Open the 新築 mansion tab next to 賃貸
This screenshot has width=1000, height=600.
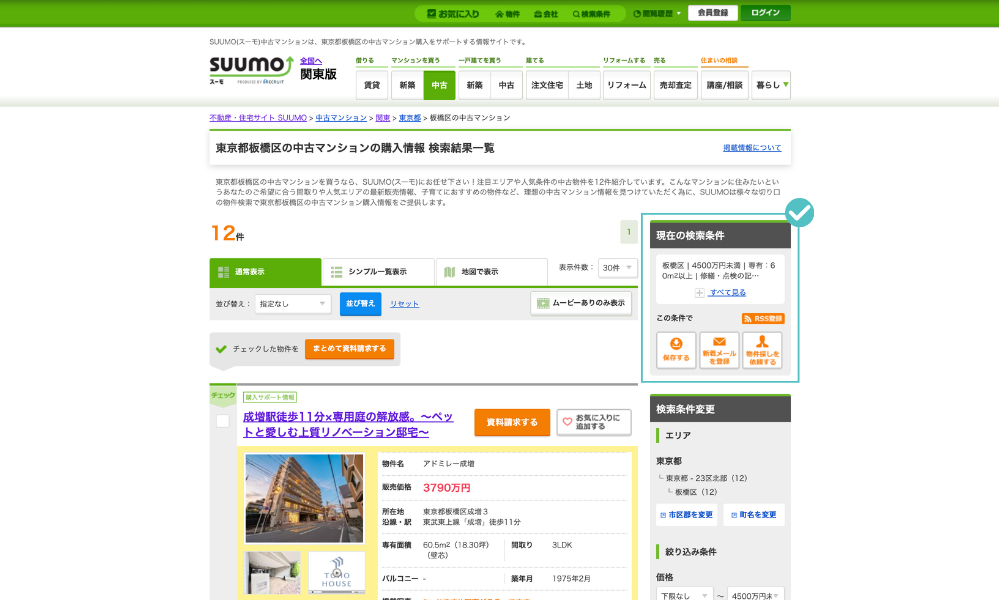pos(407,85)
